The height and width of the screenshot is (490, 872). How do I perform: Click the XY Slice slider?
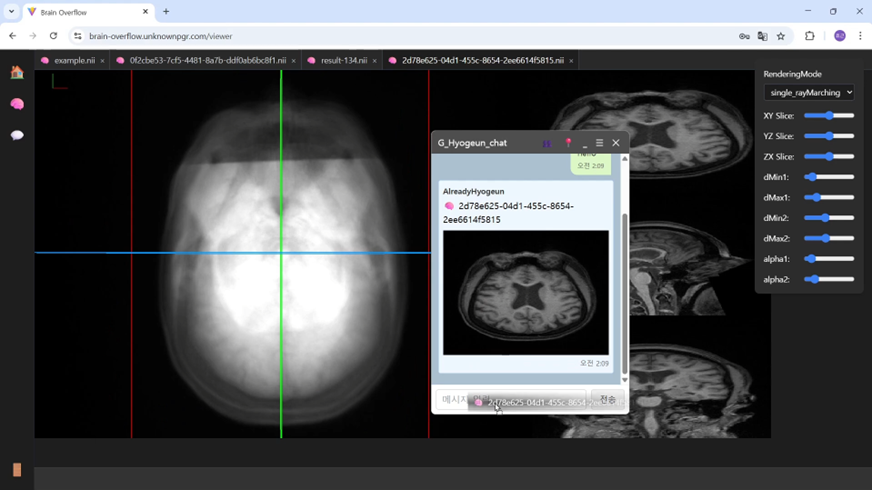(829, 116)
